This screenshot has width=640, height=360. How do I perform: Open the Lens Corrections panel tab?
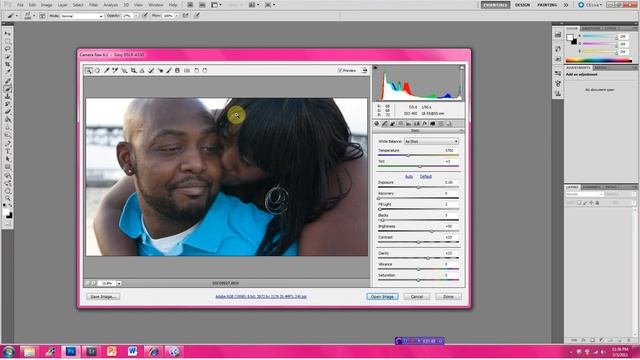click(417, 123)
